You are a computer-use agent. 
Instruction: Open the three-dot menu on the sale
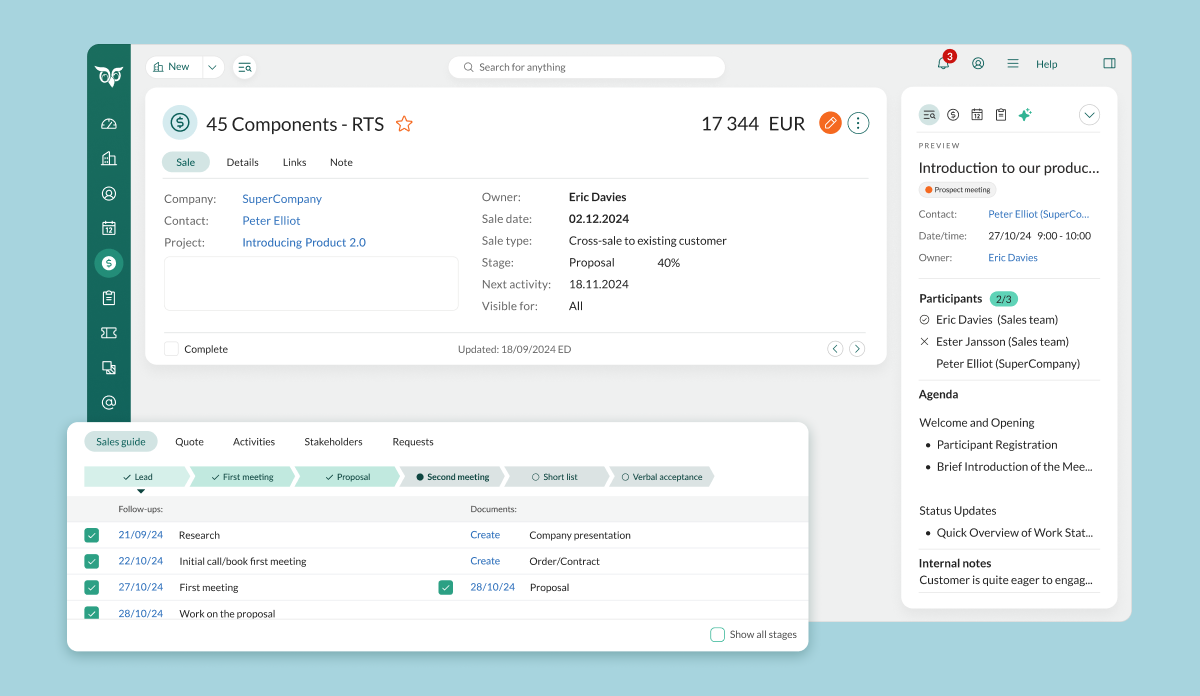[858, 123]
